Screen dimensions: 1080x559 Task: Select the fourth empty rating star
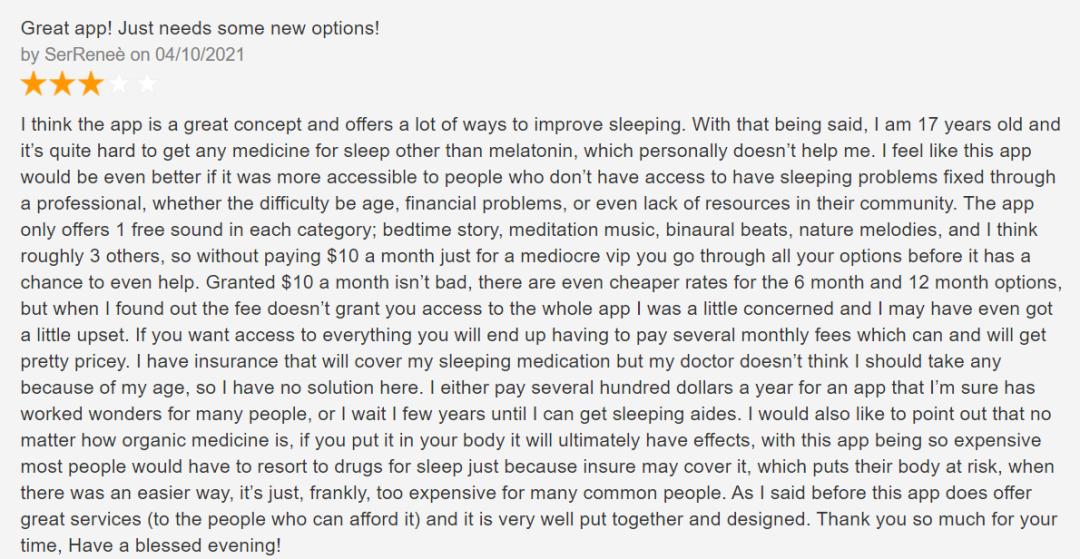119,84
